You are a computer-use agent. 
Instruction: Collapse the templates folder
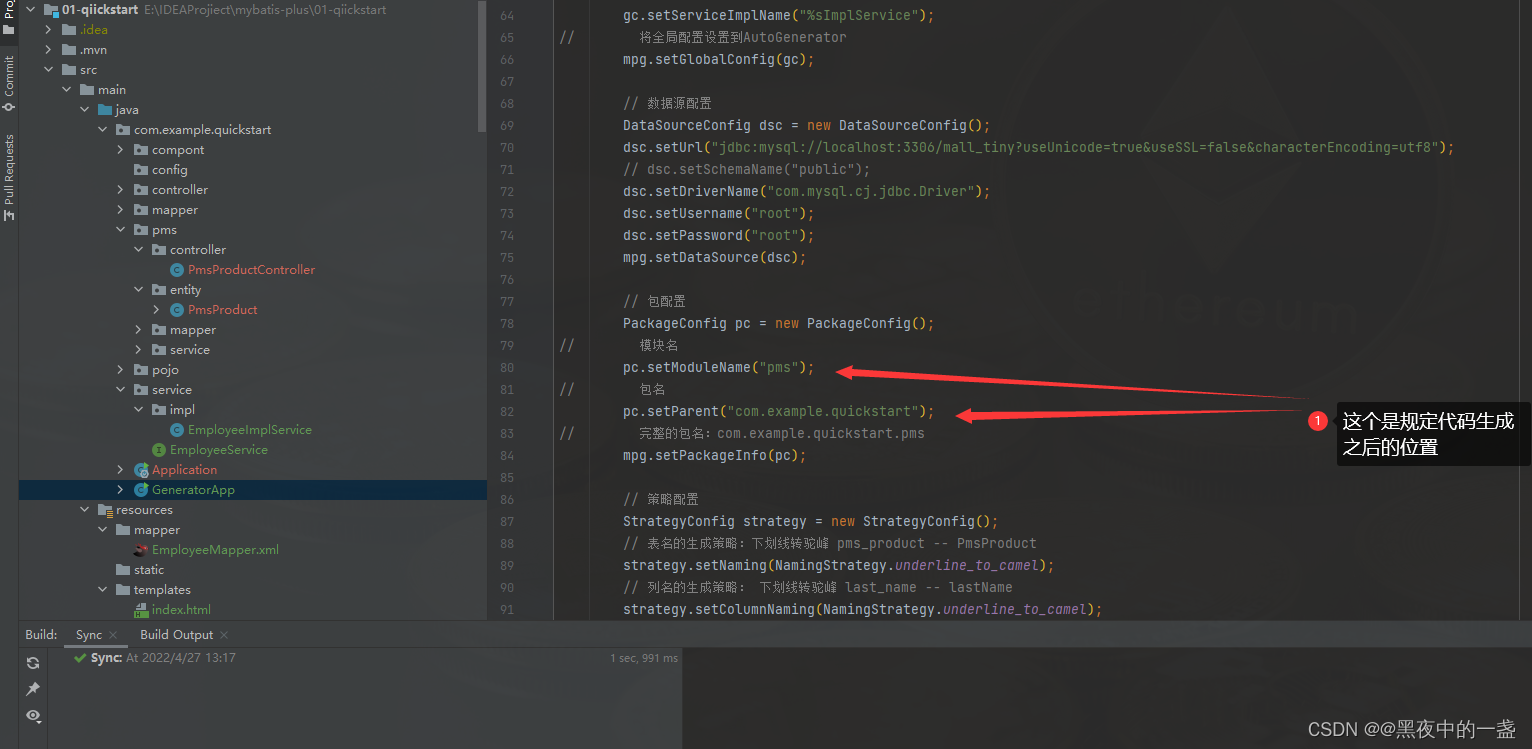(x=102, y=589)
